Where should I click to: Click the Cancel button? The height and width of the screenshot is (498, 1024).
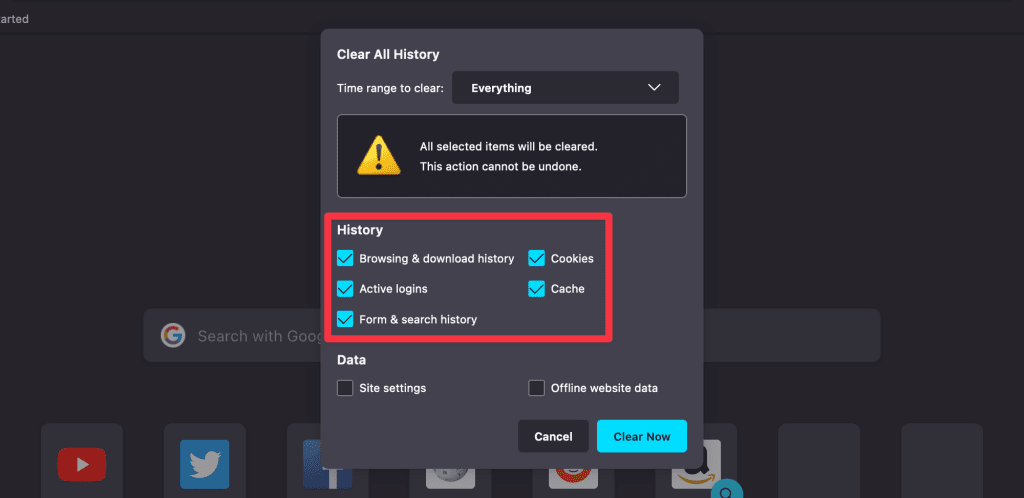(x=553, y=436)
